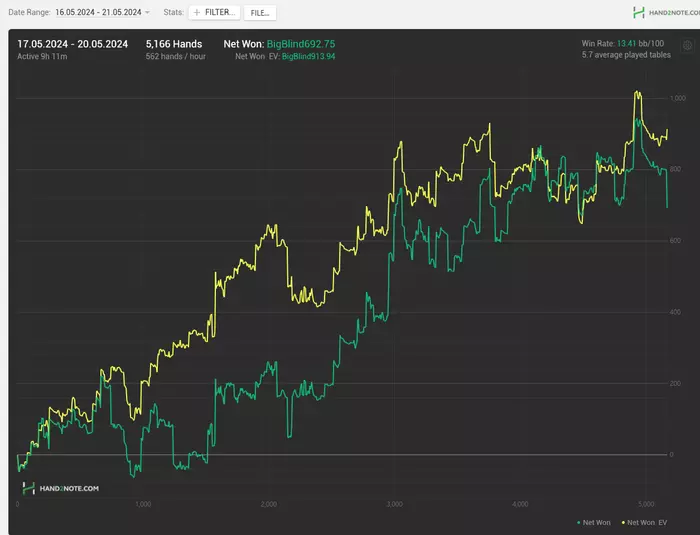Click the Hand2Note logo in top bar
Viewport: 700px width, 535px height.
[x=666, y=13]
